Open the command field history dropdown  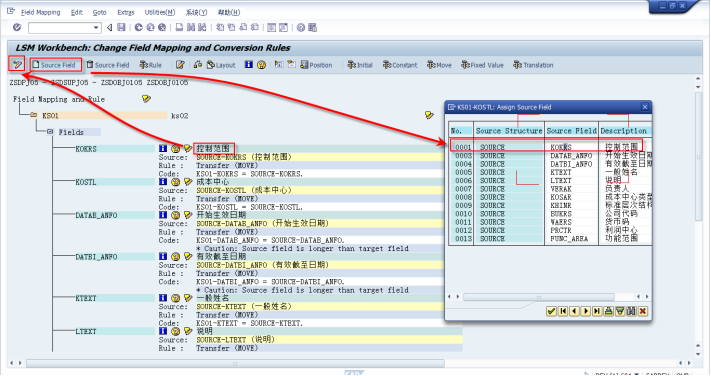(x=96, y=28)
